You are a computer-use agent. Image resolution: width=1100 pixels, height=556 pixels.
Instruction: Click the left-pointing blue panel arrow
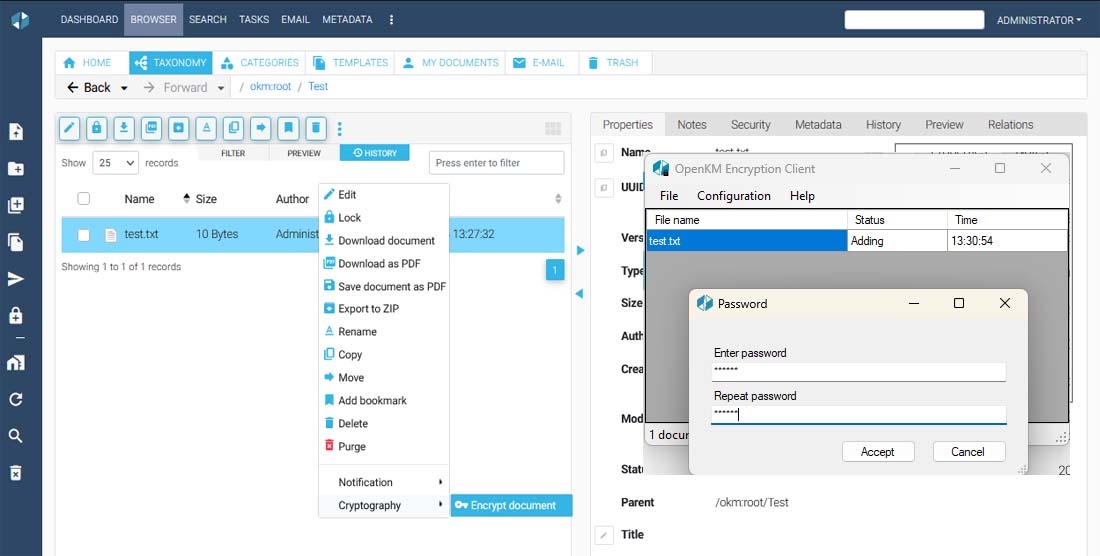click(x=579, y=294)
